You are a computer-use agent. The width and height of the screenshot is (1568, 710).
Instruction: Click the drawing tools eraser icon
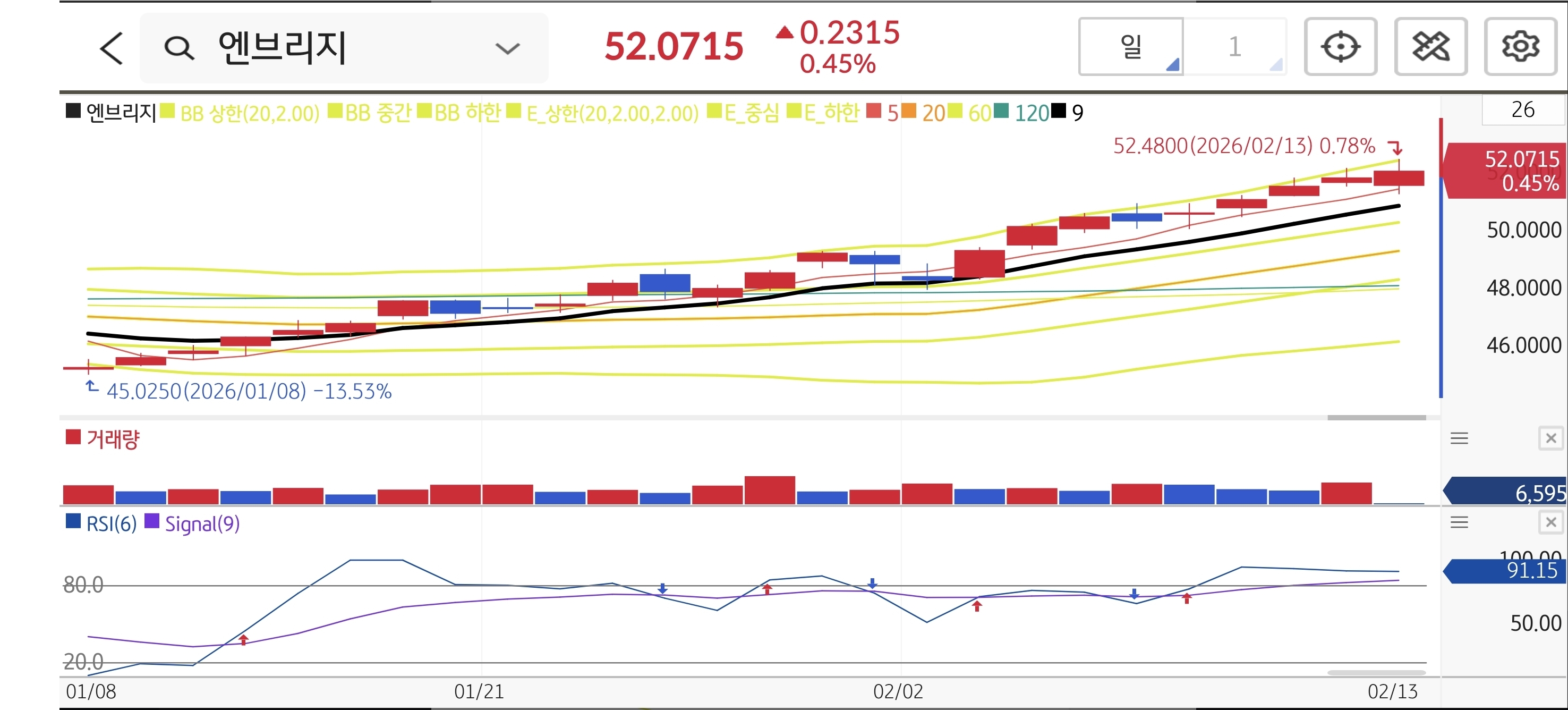(1430, 47)
